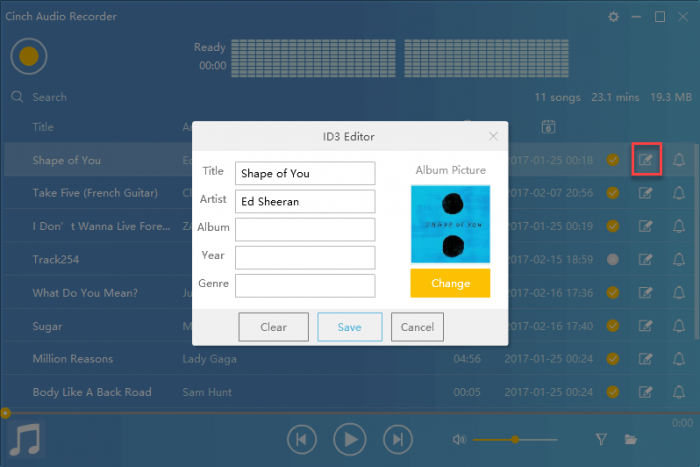
Task: Click bell icon for Track254
Action: click(x=679, y=259)
